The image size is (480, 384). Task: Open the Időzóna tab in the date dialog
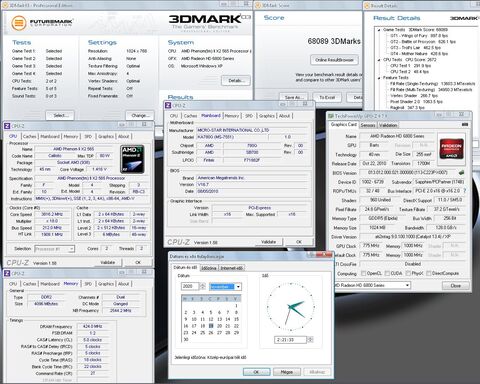tap(209, 268)
